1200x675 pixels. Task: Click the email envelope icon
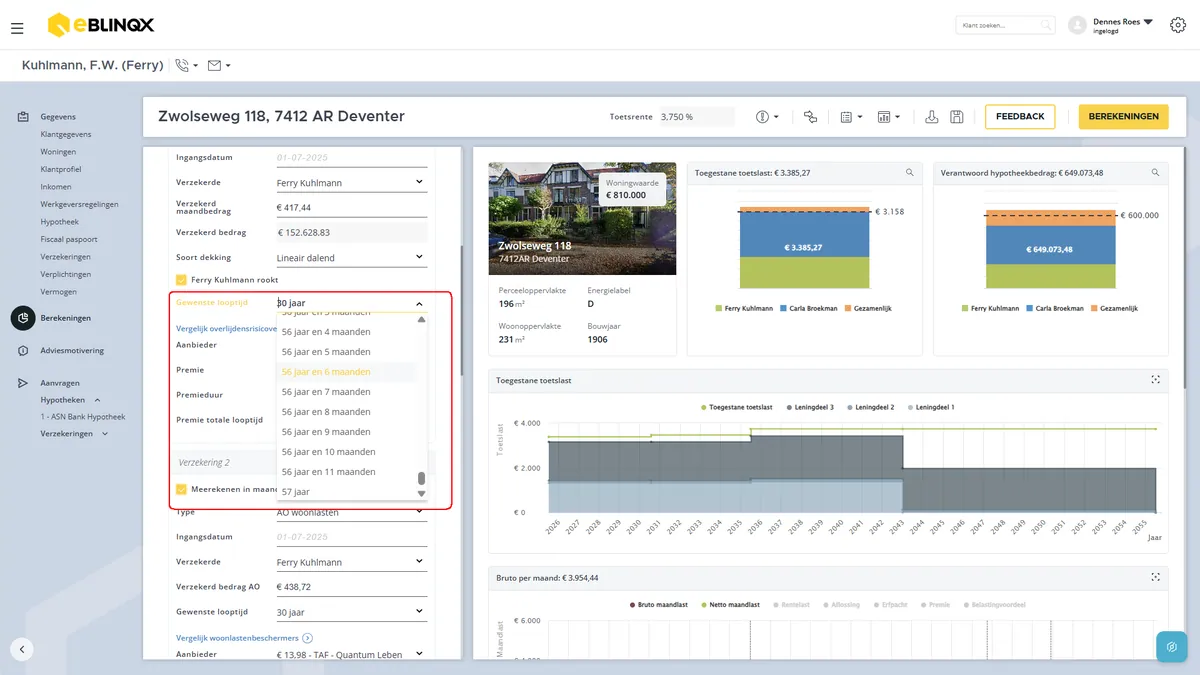tap(214, 65)
